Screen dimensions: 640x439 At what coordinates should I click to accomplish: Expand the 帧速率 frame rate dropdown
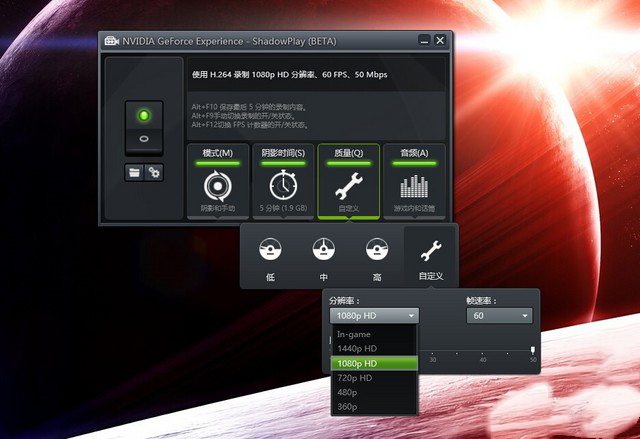tap(498, 316)
